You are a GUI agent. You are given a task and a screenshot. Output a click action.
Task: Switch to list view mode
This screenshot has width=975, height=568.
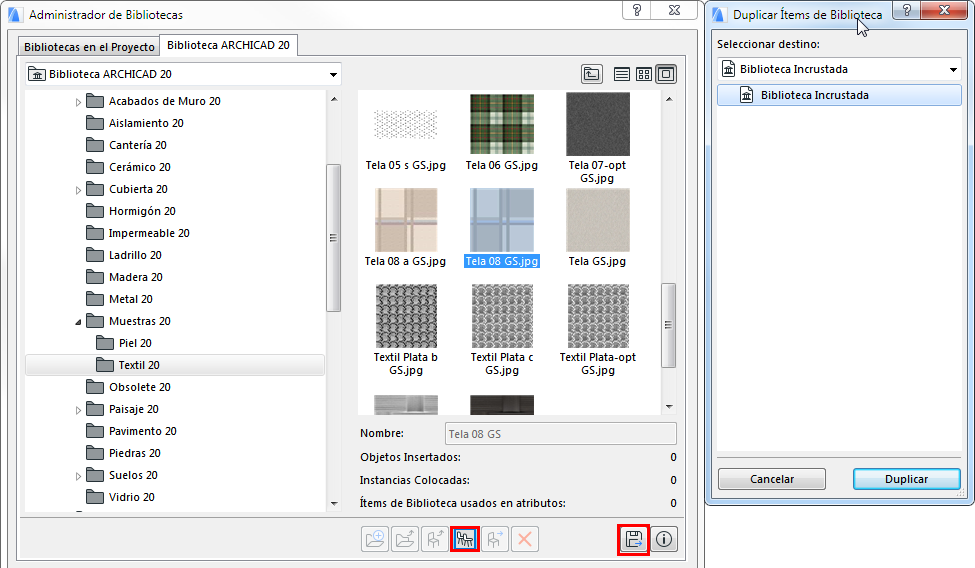pos(622,74)
